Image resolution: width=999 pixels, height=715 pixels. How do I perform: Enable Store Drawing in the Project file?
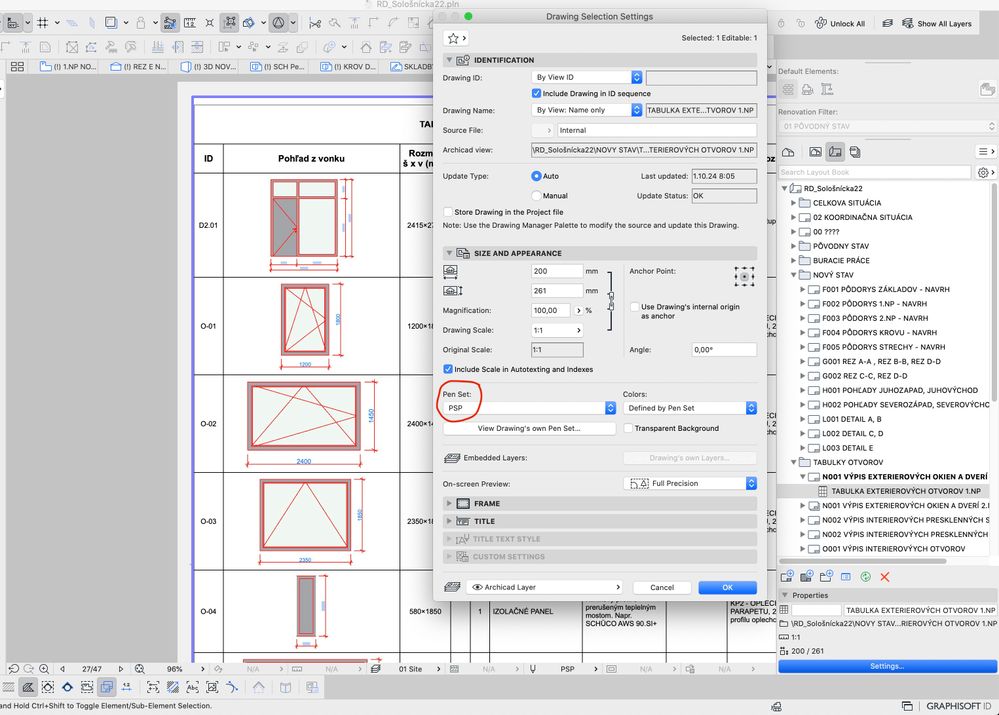point(448,212)
